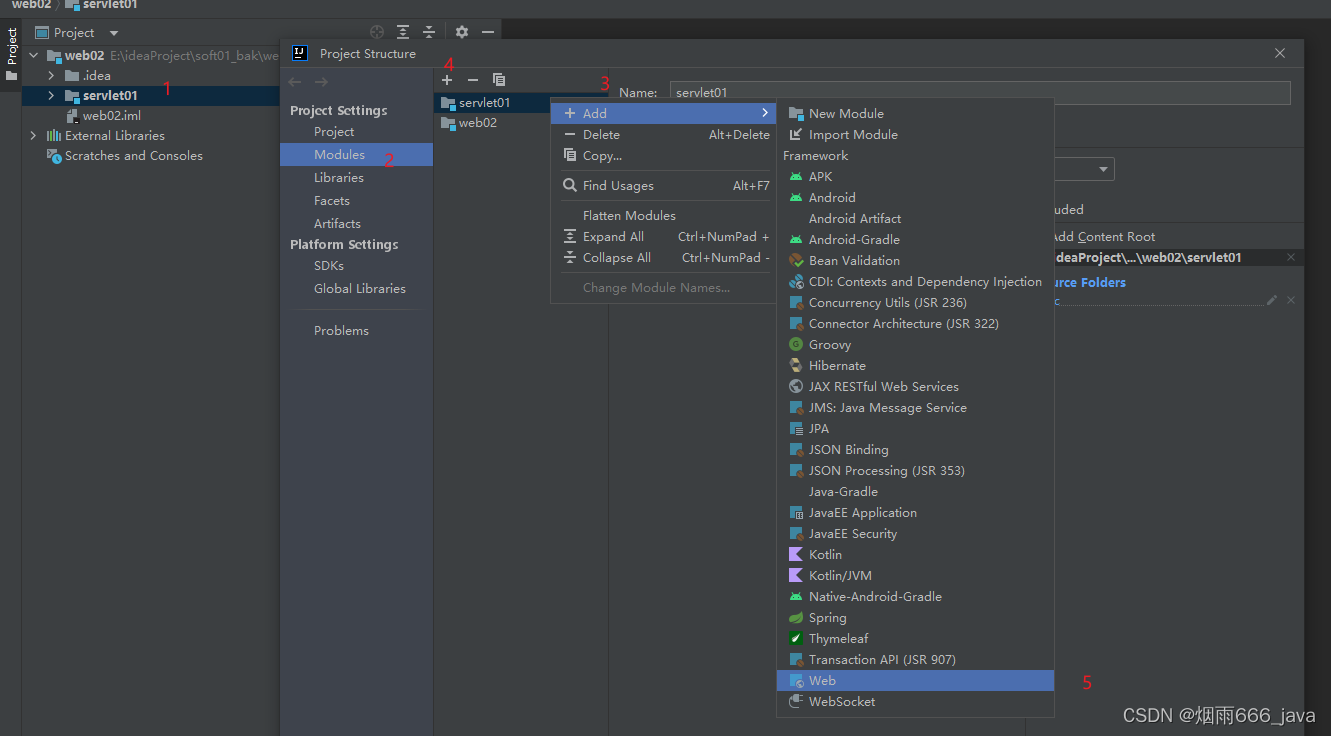Collapse the web02 project root
The image size is (1331, 736).
(x=33, y=56)
